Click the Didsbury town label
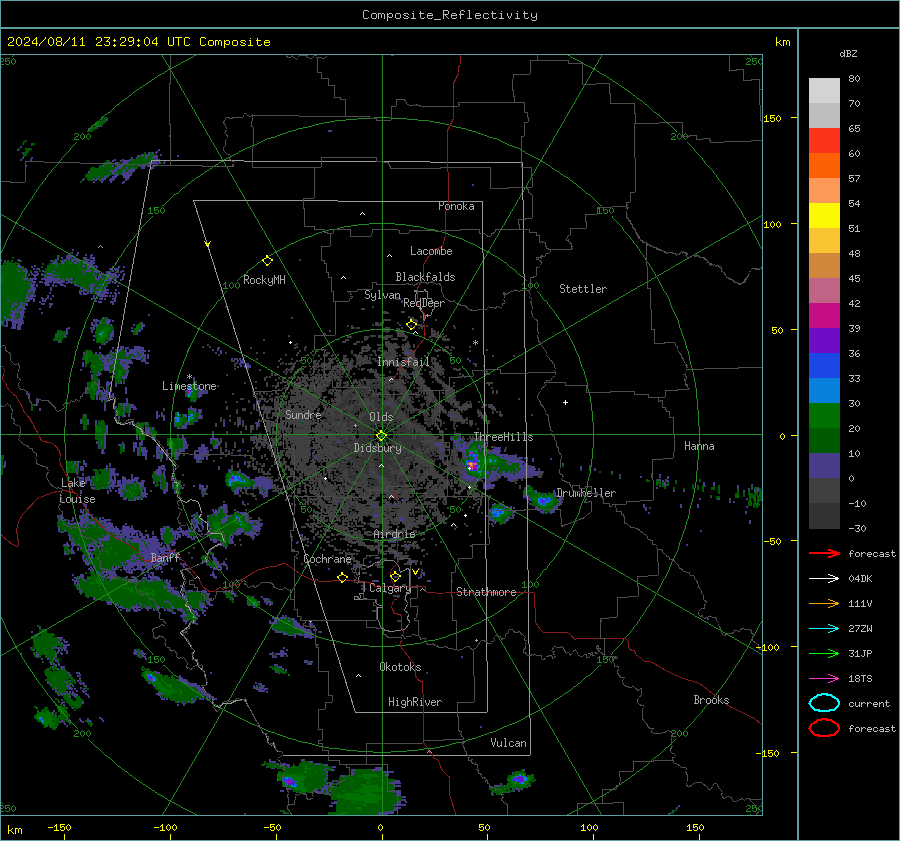The width and height of the screenshot is (900, 841). 377,448
